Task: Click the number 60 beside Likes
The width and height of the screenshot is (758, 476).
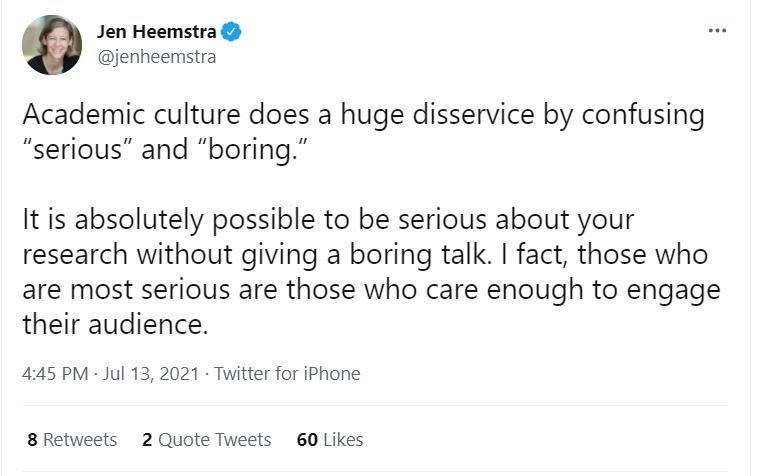Action: click(307, 439)
